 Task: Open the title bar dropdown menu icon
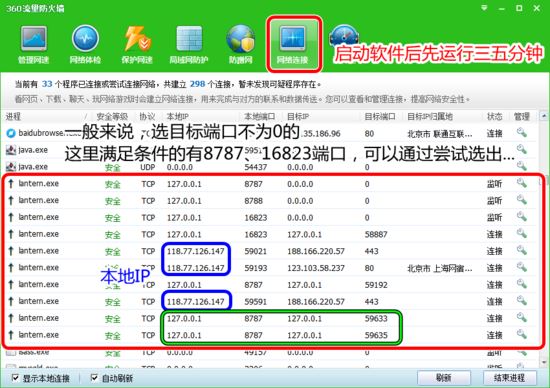pos(484,8)
